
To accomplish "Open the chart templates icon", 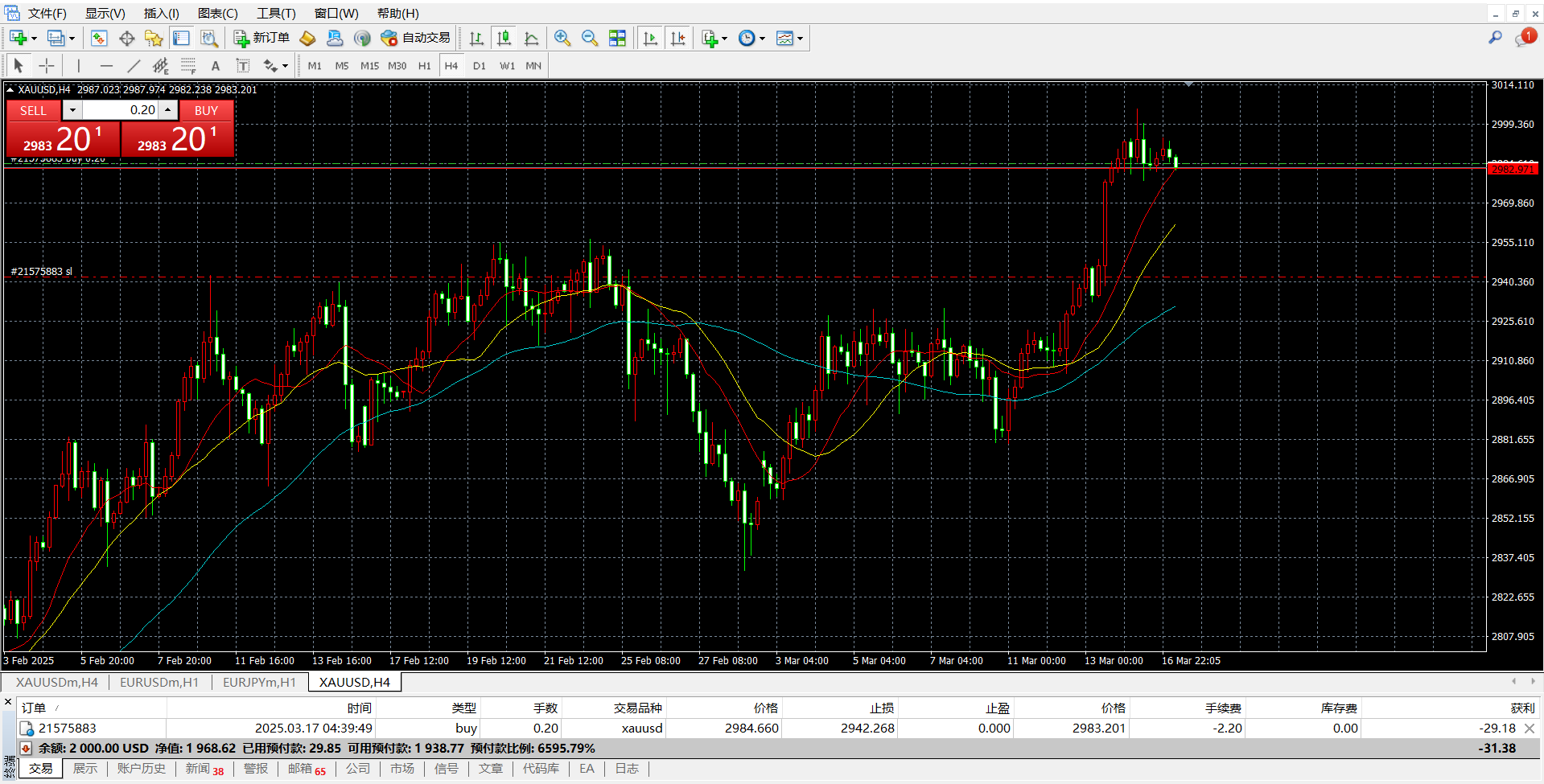I will [x=784, y=38].
